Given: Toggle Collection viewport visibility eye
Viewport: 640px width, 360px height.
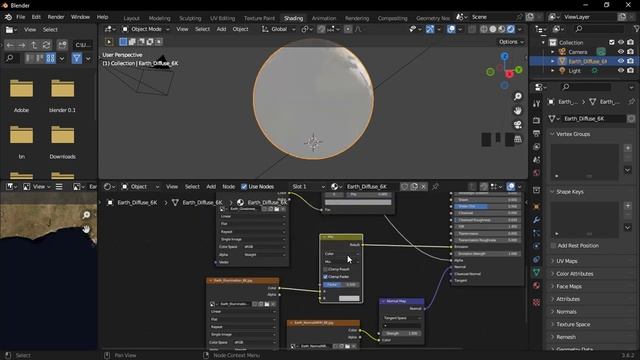Looking at the screenshot, I should (621, 42).
